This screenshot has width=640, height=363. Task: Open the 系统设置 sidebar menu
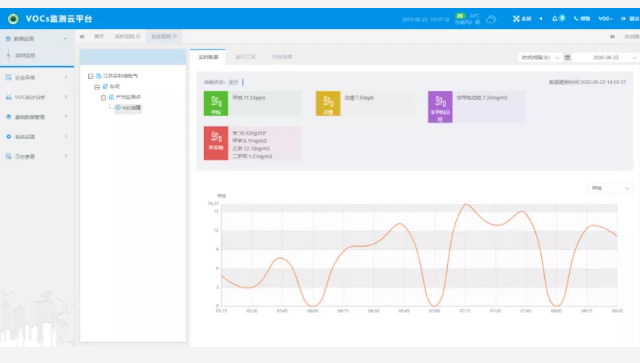(x=37, y=136)
